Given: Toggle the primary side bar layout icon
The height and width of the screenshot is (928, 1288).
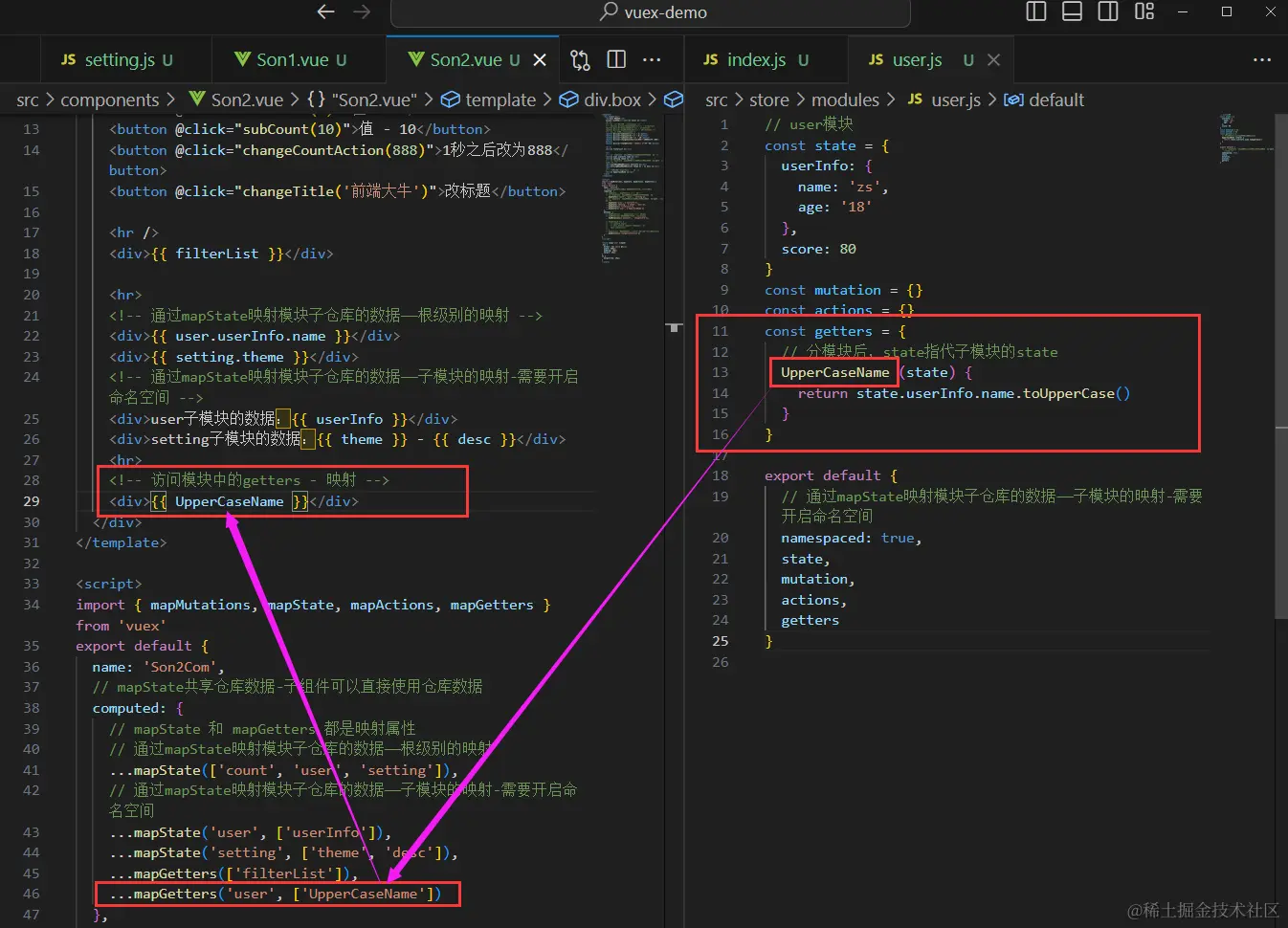Looking at the screenshot, I should pos(1036,11).
